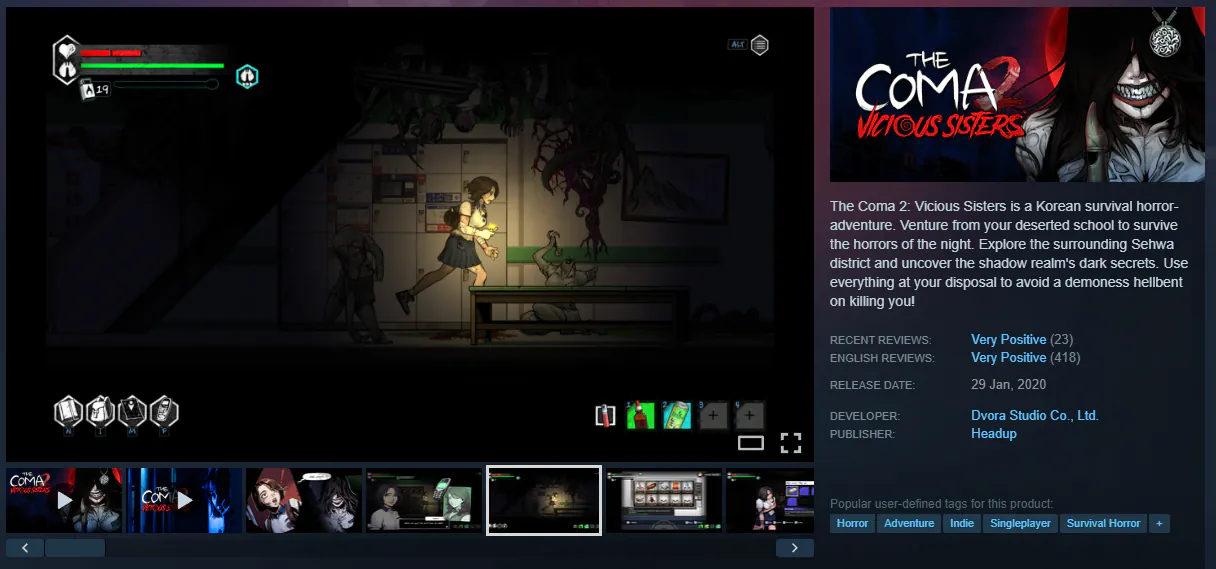Viewport: 1216px width, 569px height.
Task: Click backpack HUD icon in game screenshot
Action: [x=100, y=412]
